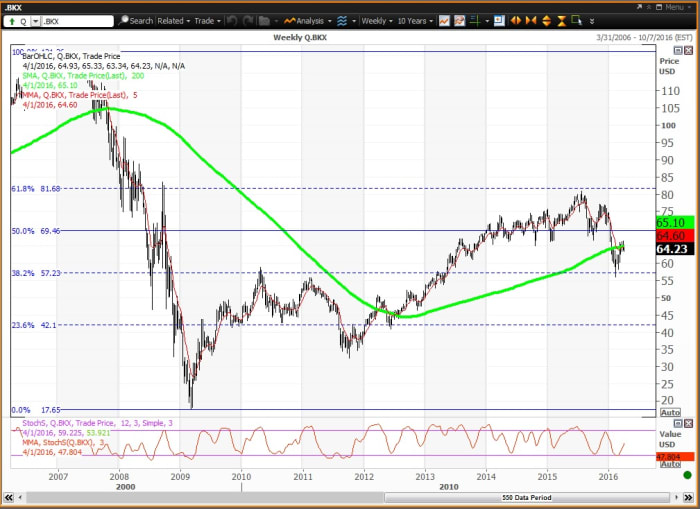This screenshot has height=509, width=700.
Task: Close the stochastic indicator pane
Action: (x=688, y=423)
